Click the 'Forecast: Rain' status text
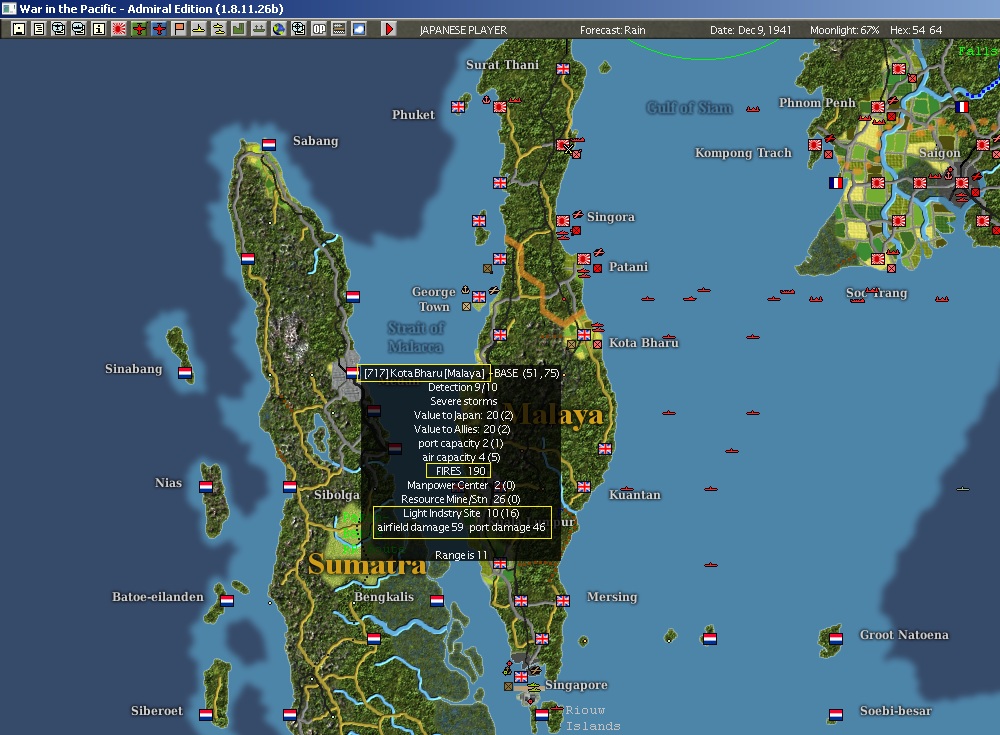Screen dimensions: 1000x735 click(612, 30)
